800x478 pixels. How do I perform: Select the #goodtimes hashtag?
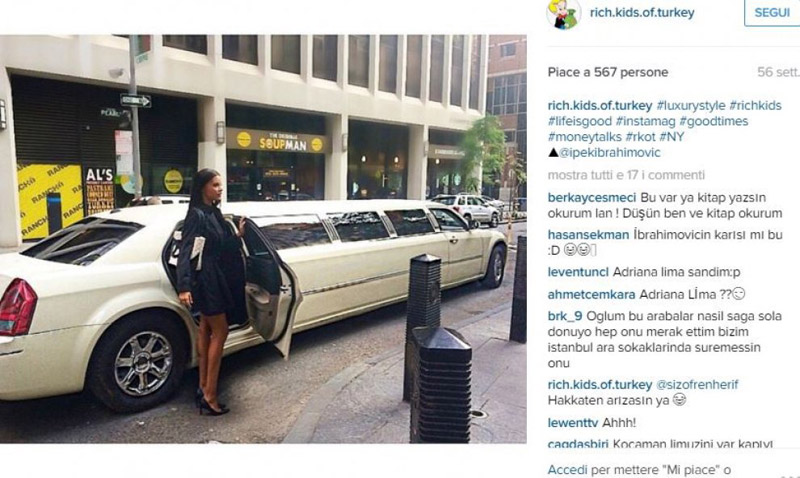pyautogui.click(x=714, y=121)
